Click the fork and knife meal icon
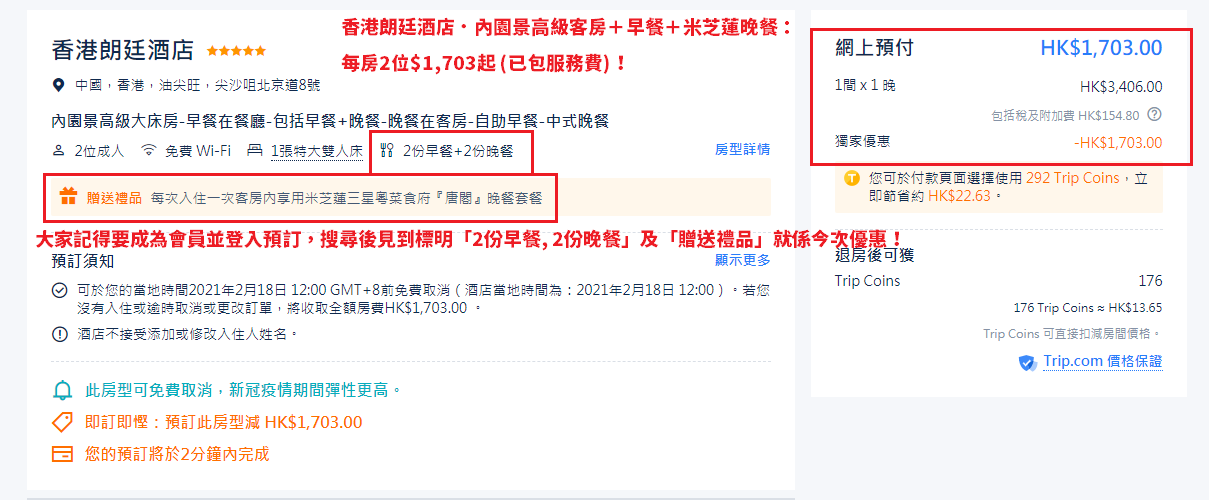Screen dimensions: 1209x500 (x=388, y=151)
